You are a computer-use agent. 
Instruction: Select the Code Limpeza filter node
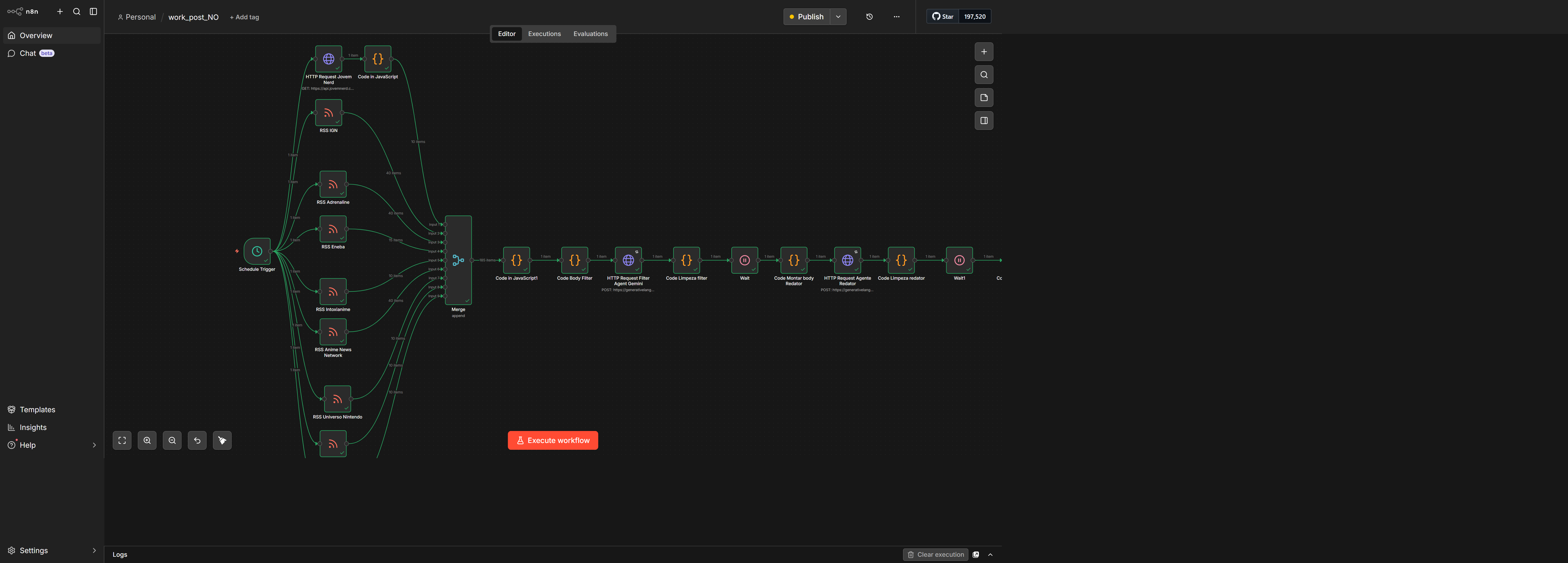pyautogui.click(x=687, y=261)
